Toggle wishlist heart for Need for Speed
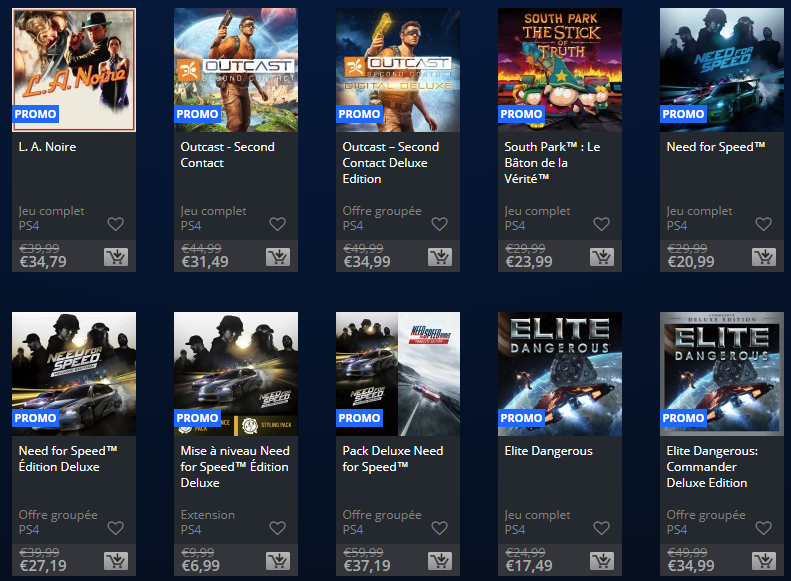791x581 pixels. tap(763, 224)
